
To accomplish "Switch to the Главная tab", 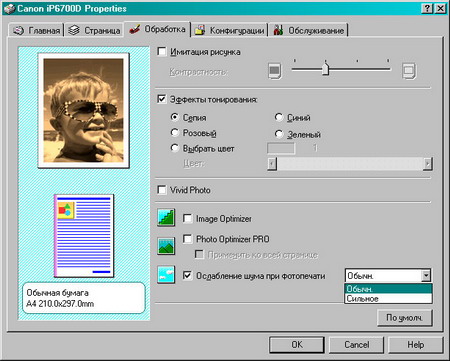I will 36,30.
